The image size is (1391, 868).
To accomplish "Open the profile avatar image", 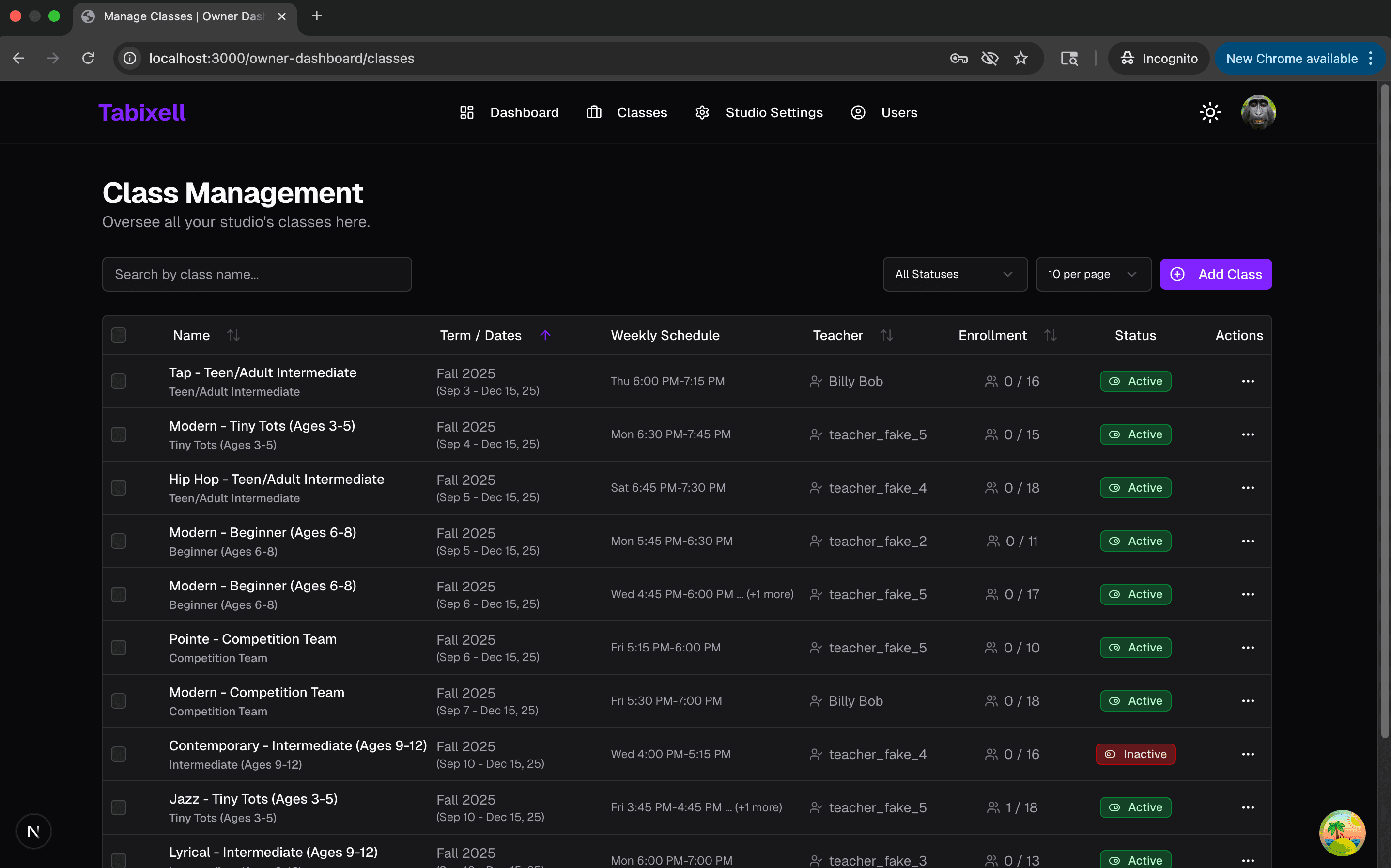I will (x=1258, y=112).
